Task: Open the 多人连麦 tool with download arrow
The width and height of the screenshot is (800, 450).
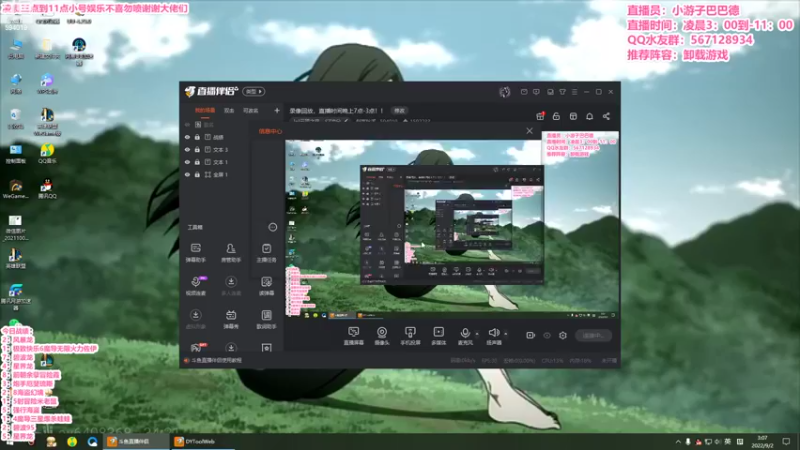Action: pos(231,286)
